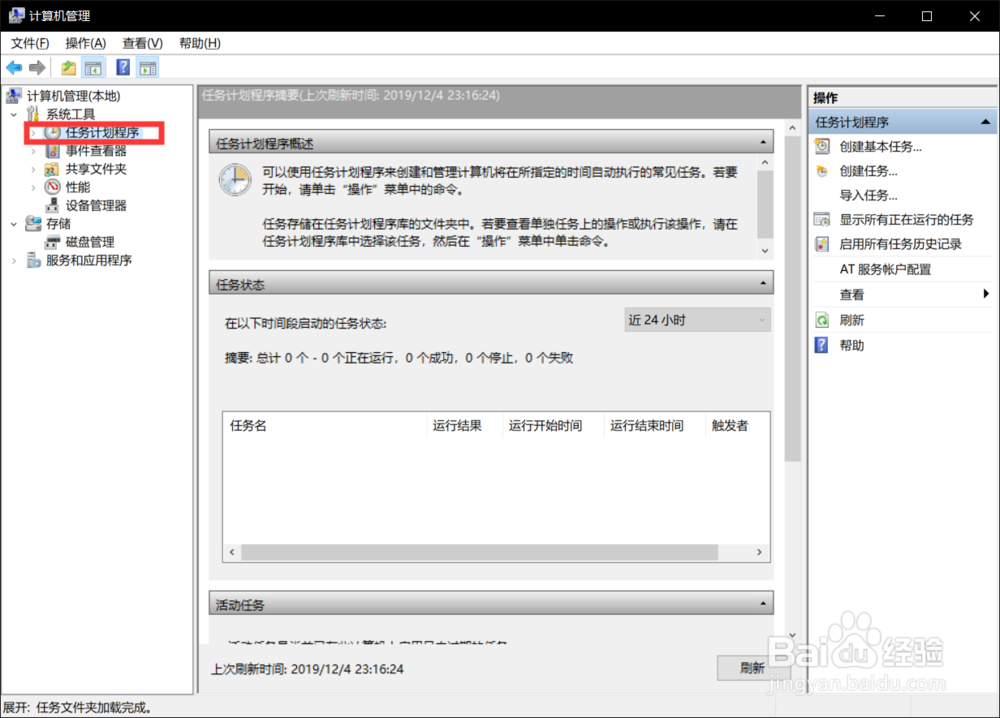The width and height of the screenshot is (1000, 718).
Task: Open the 查看(V) menu
Action: pos(142,43)
